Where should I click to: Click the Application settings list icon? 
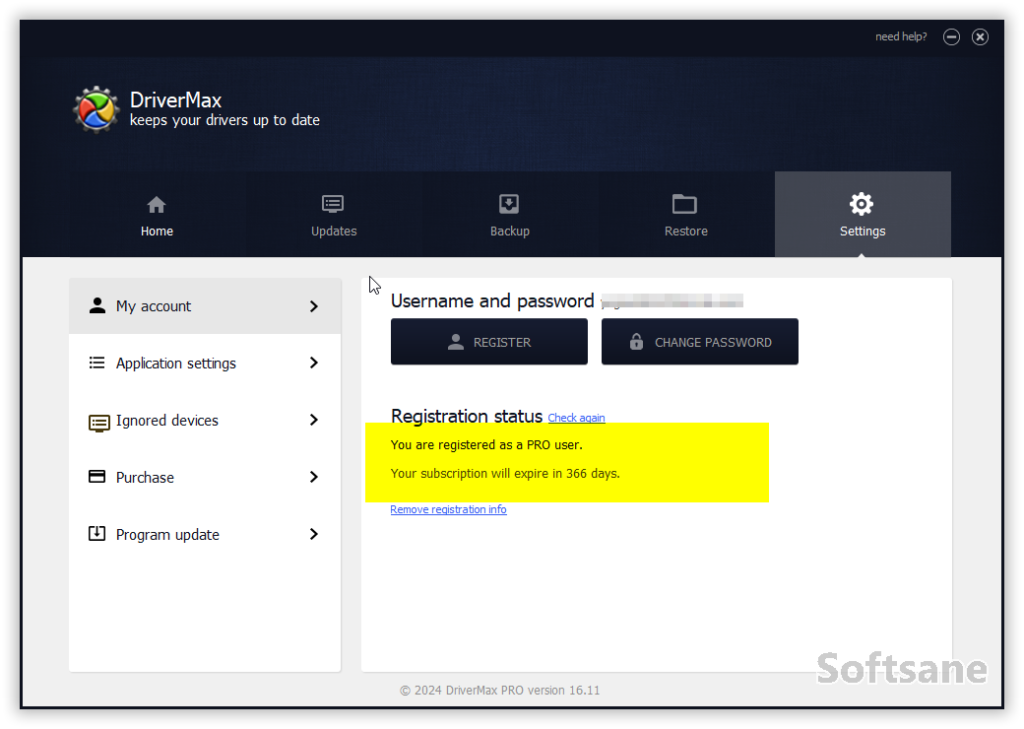pos(97,363)
